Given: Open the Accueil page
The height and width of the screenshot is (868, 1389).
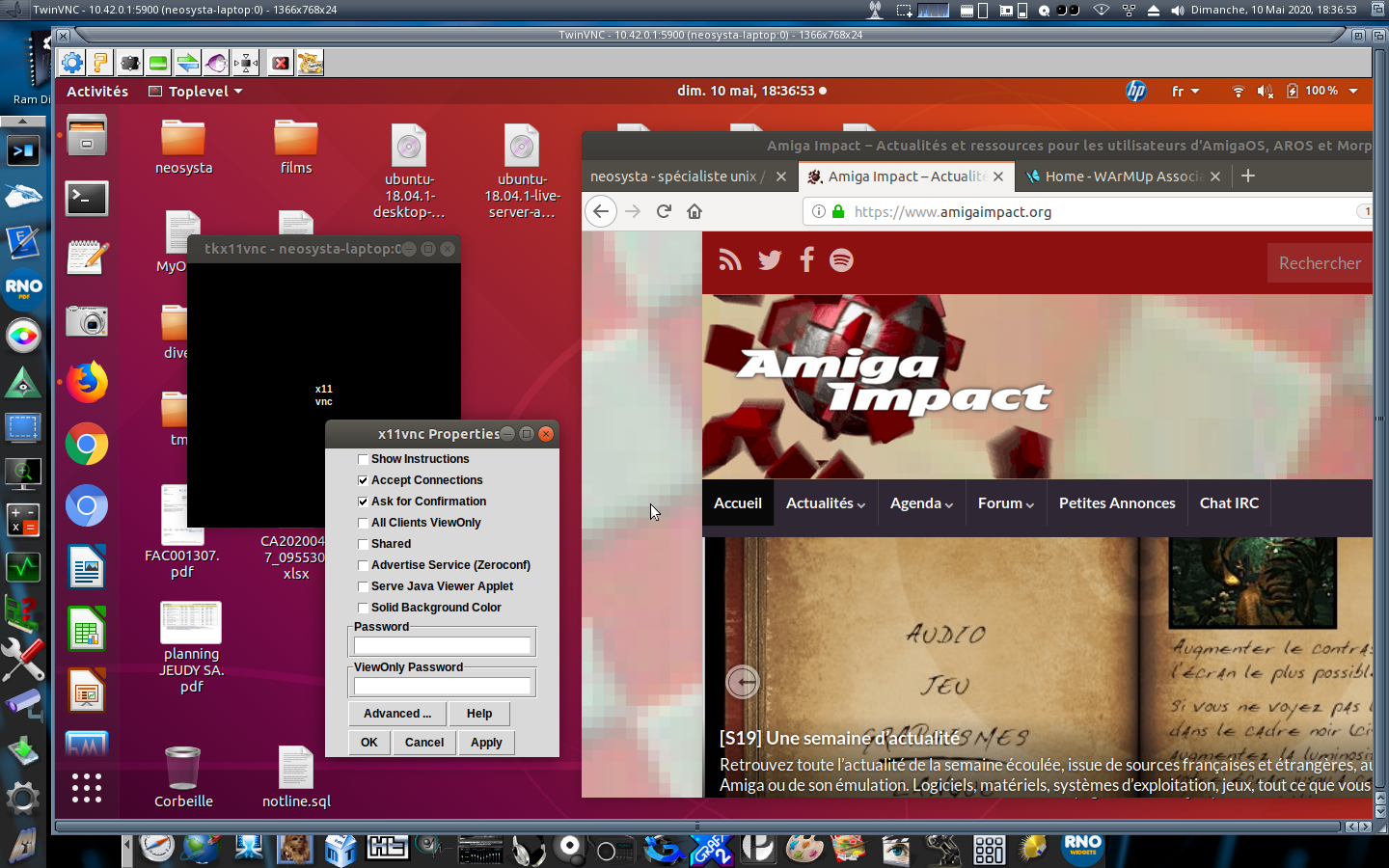Looking at the screenshot, I should pyautogui.click(x=738, y=503).
